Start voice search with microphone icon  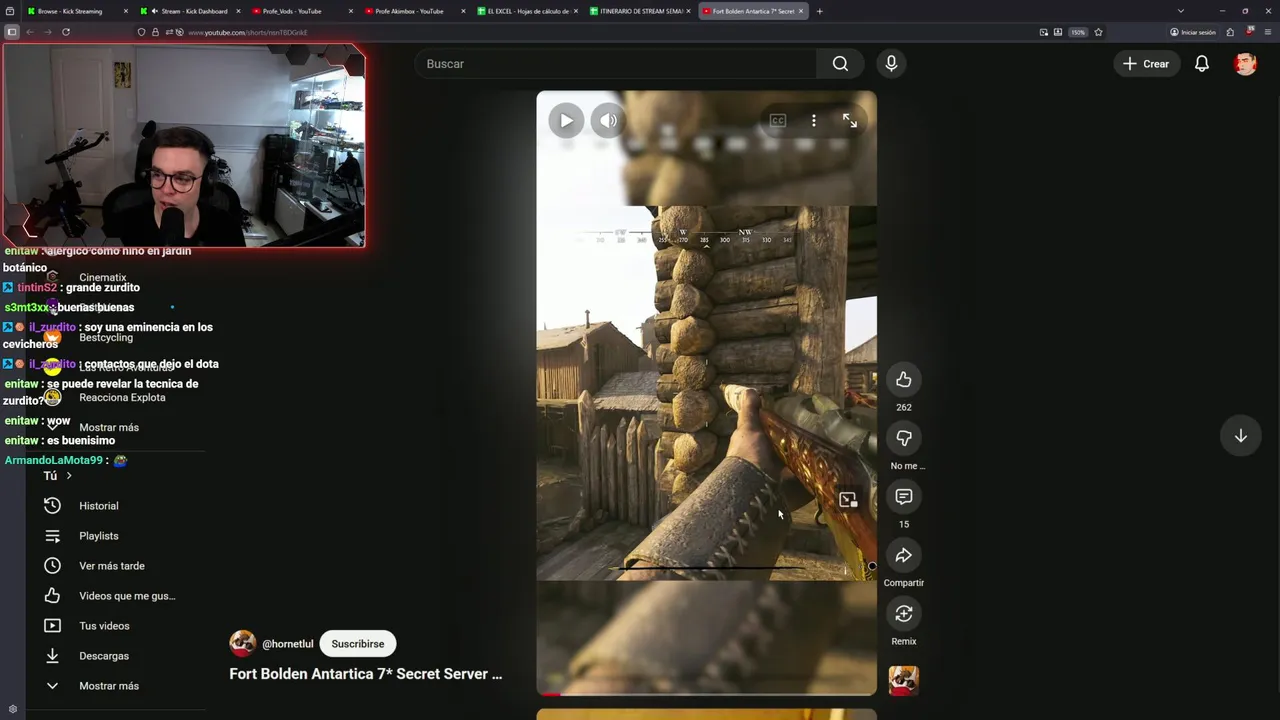[891, 64]
